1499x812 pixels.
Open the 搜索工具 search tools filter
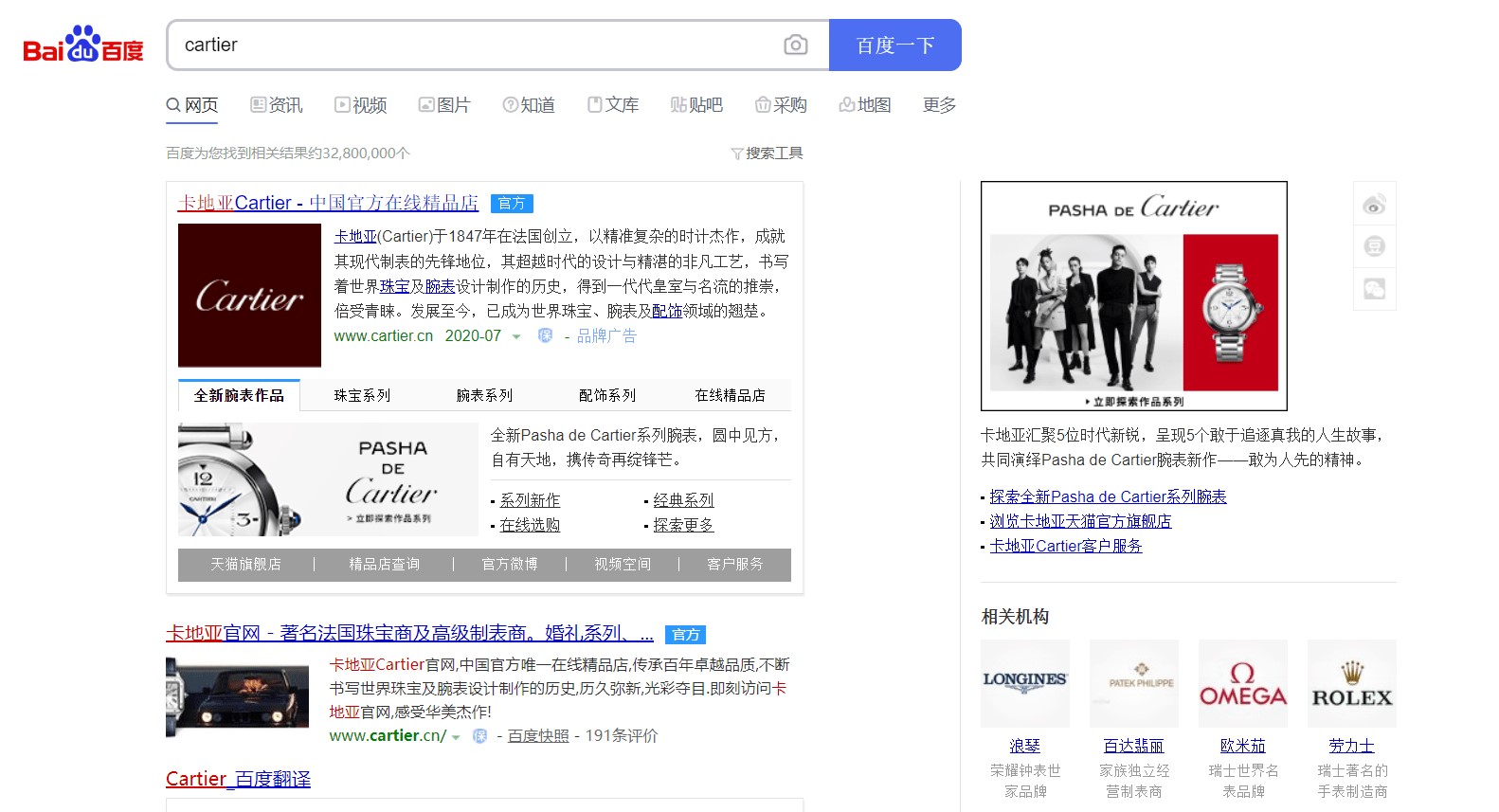click(x=767, y=153)
